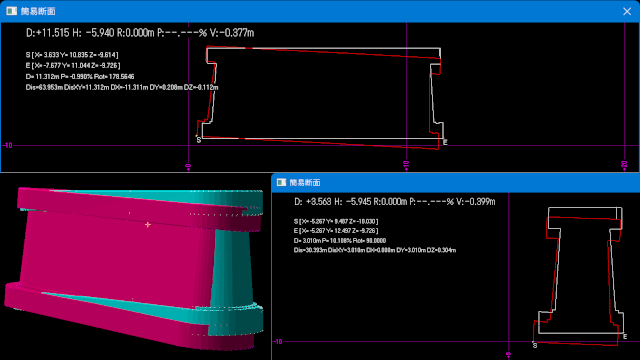
Task: Click the +10 distance axis label
Action: pyautogui.click(x=406, y=165)
